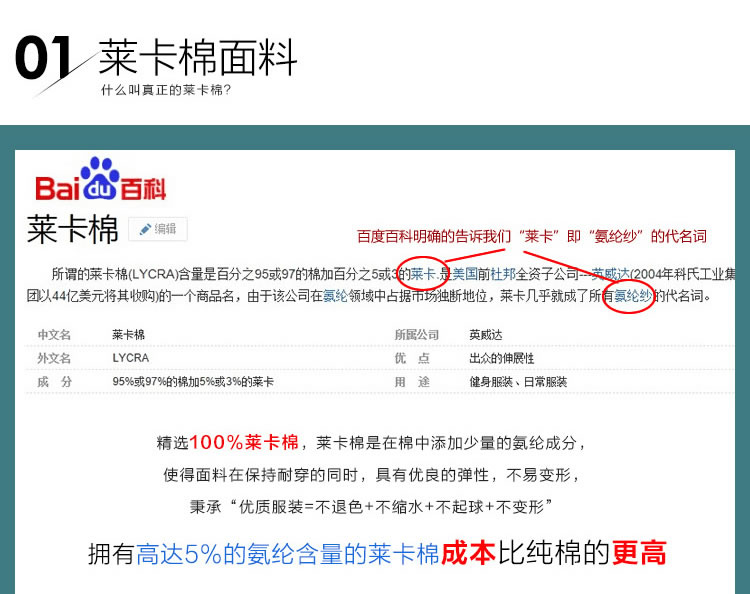
Task: Open the circled 氨纶纱 hyperlink
Action: [633, 296]
